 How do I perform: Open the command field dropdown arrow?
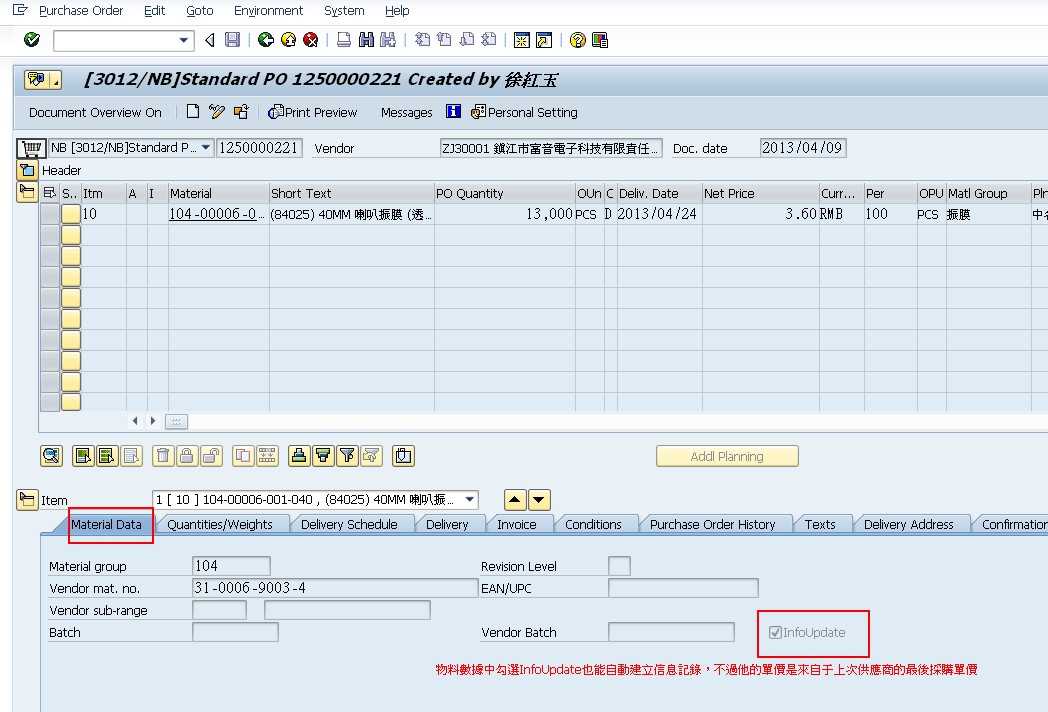pyautogui.click(x=184, y=40)
